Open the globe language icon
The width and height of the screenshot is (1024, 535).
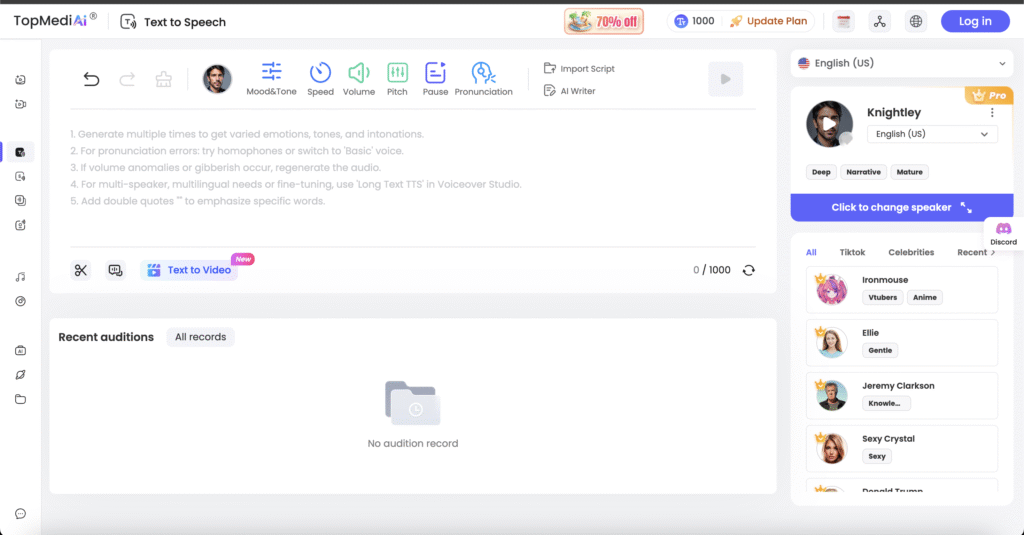(916, 21)
